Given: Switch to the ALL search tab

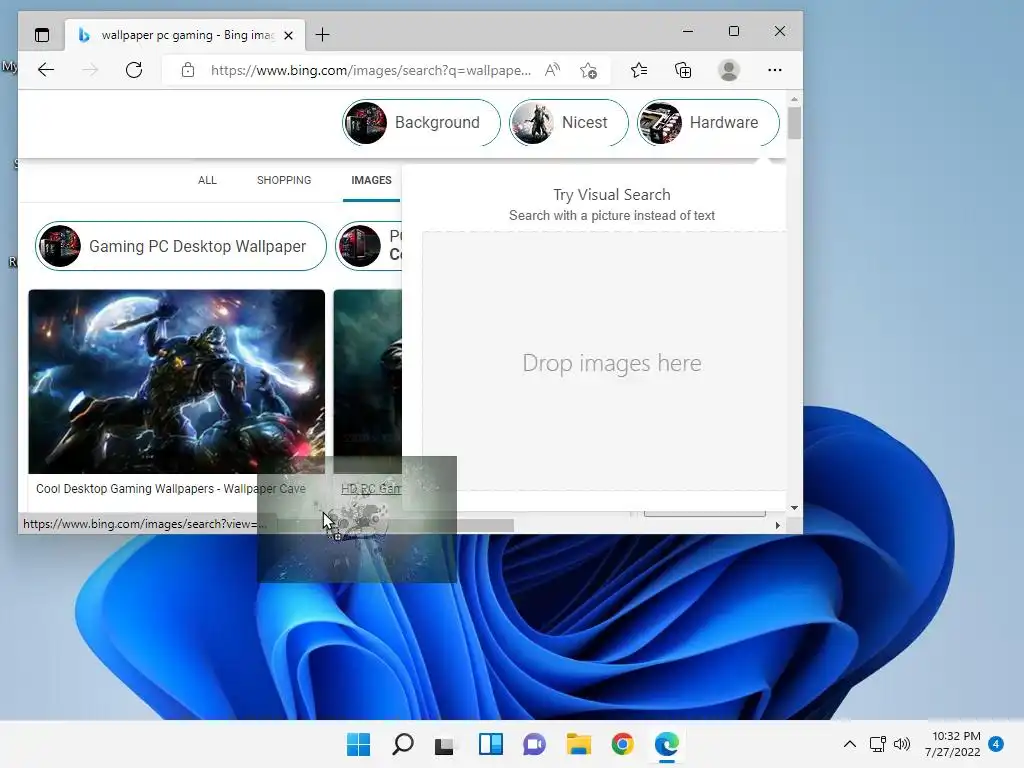Looking at the screenshot, I should point(207,180).
